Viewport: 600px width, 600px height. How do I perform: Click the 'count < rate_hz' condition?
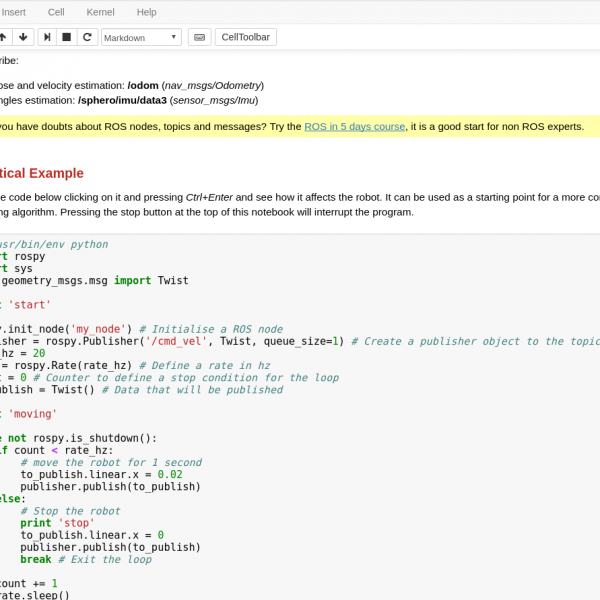[62, 450]
